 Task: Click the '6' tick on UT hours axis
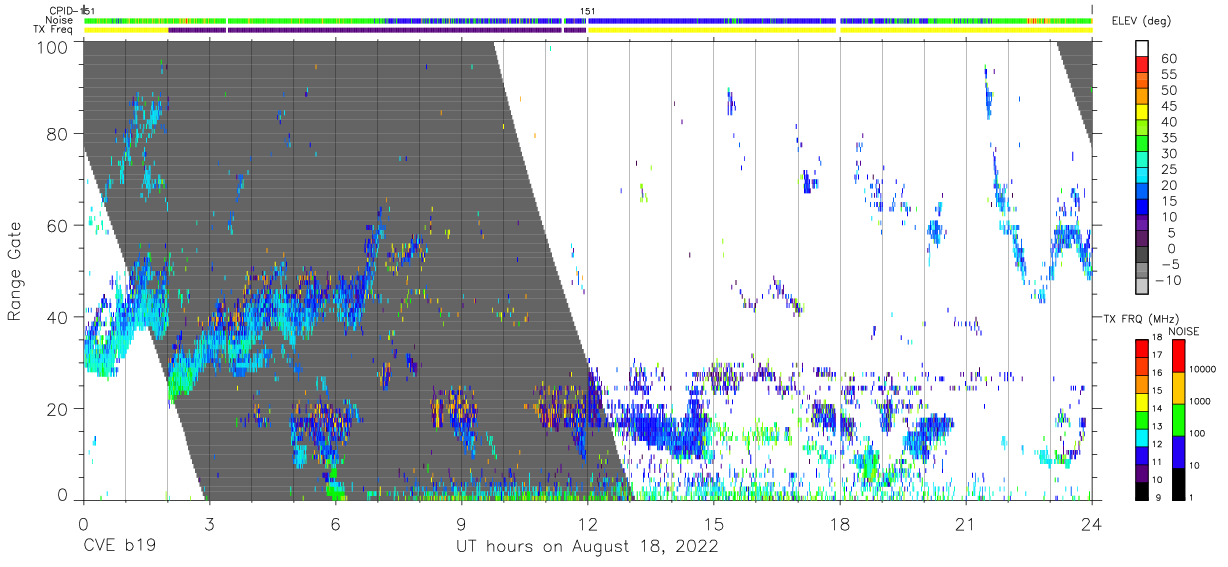point(335,523)
